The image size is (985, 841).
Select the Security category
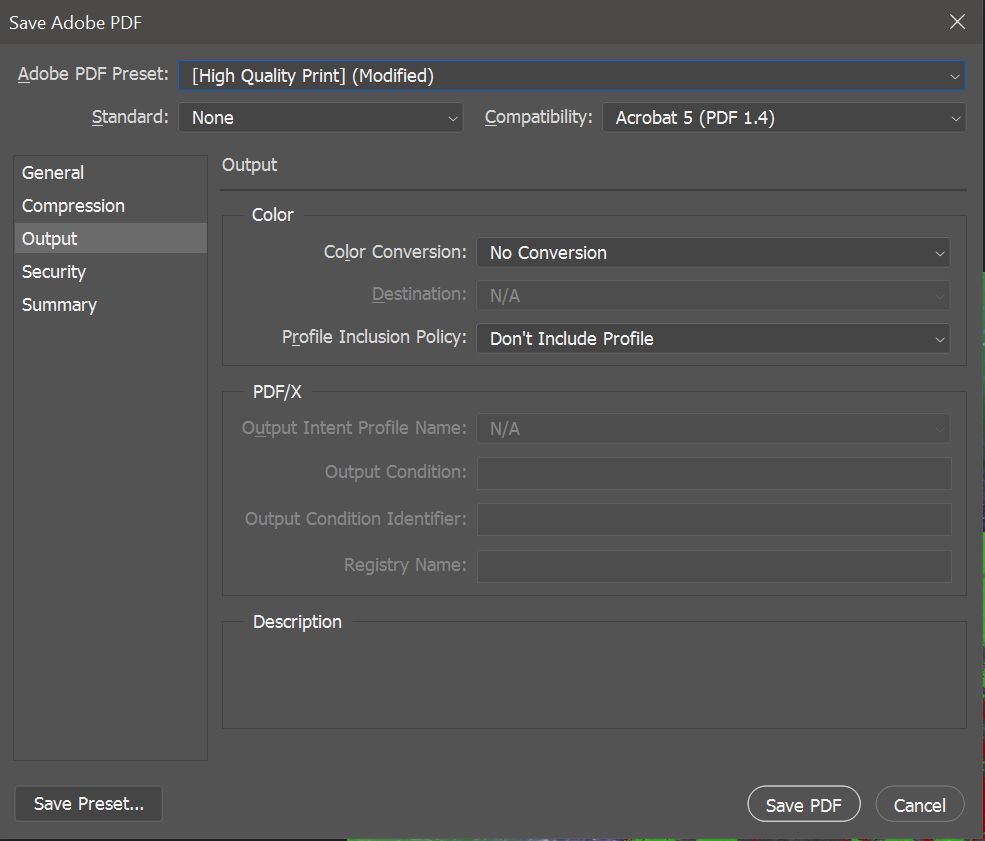pyautogui.click(x=111, y=272)
